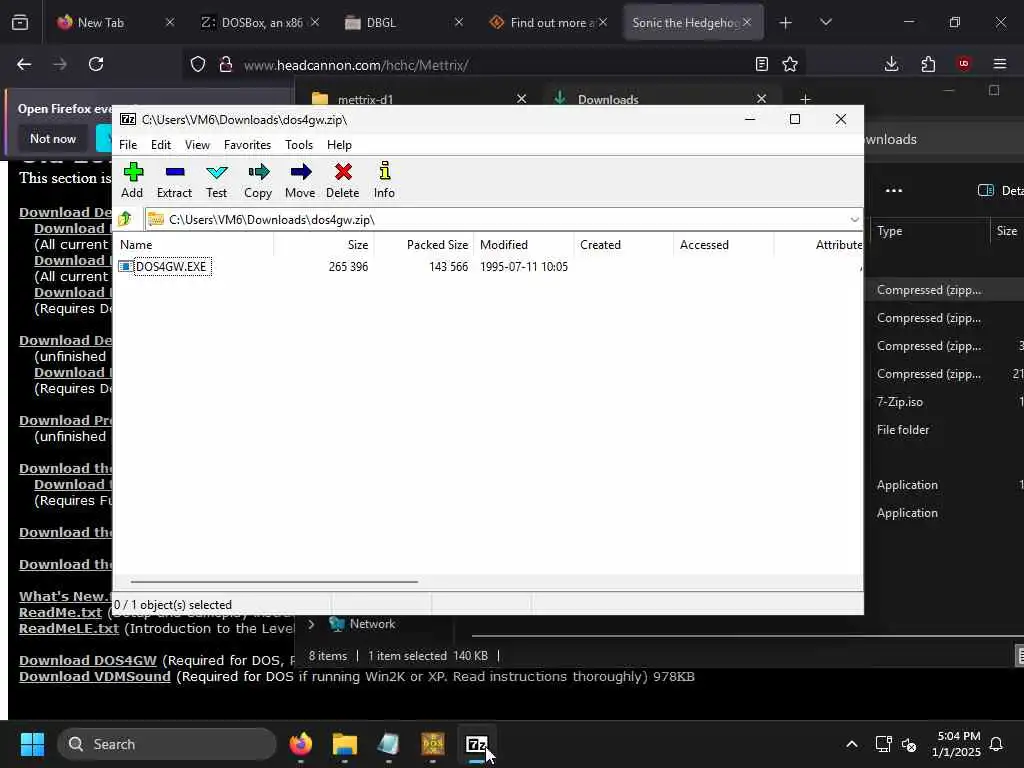Sort by the Size column in 7-Zip
This screenshot has height=768, width=1024.
tap(324, 245)
